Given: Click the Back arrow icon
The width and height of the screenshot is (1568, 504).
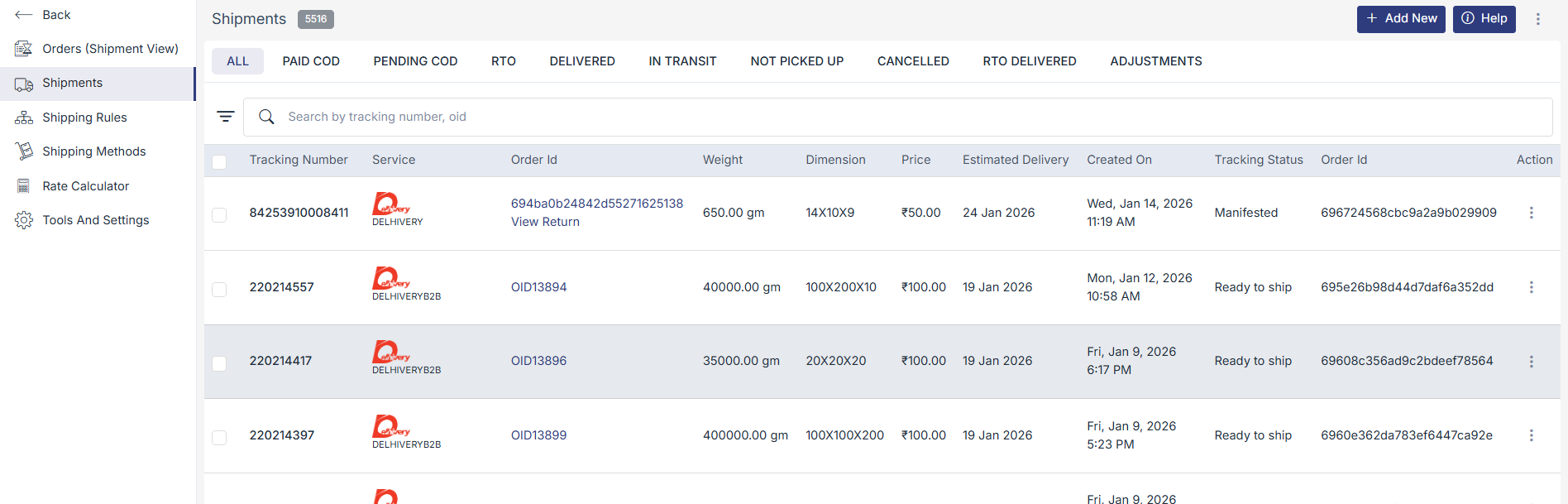Looking at the screenshot, I should [x=23, y=15].
